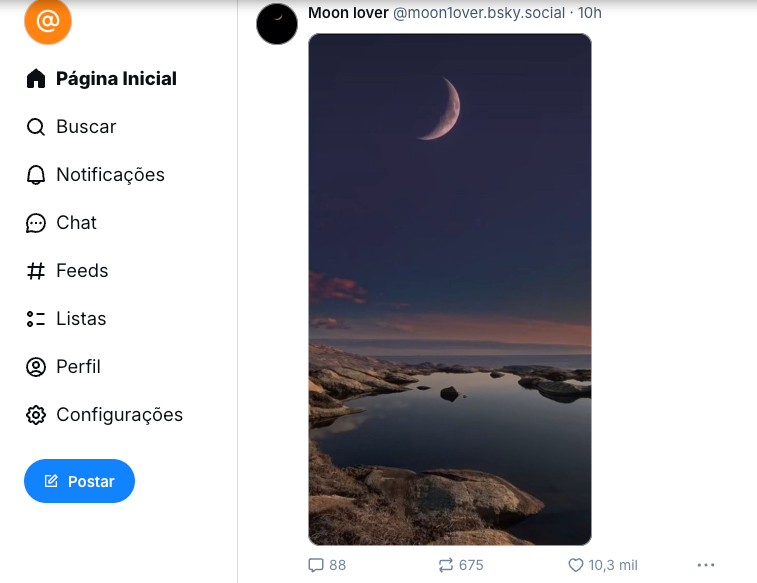Click the orange @ profile avatar
757x583 pixels.
coord(48,21)
